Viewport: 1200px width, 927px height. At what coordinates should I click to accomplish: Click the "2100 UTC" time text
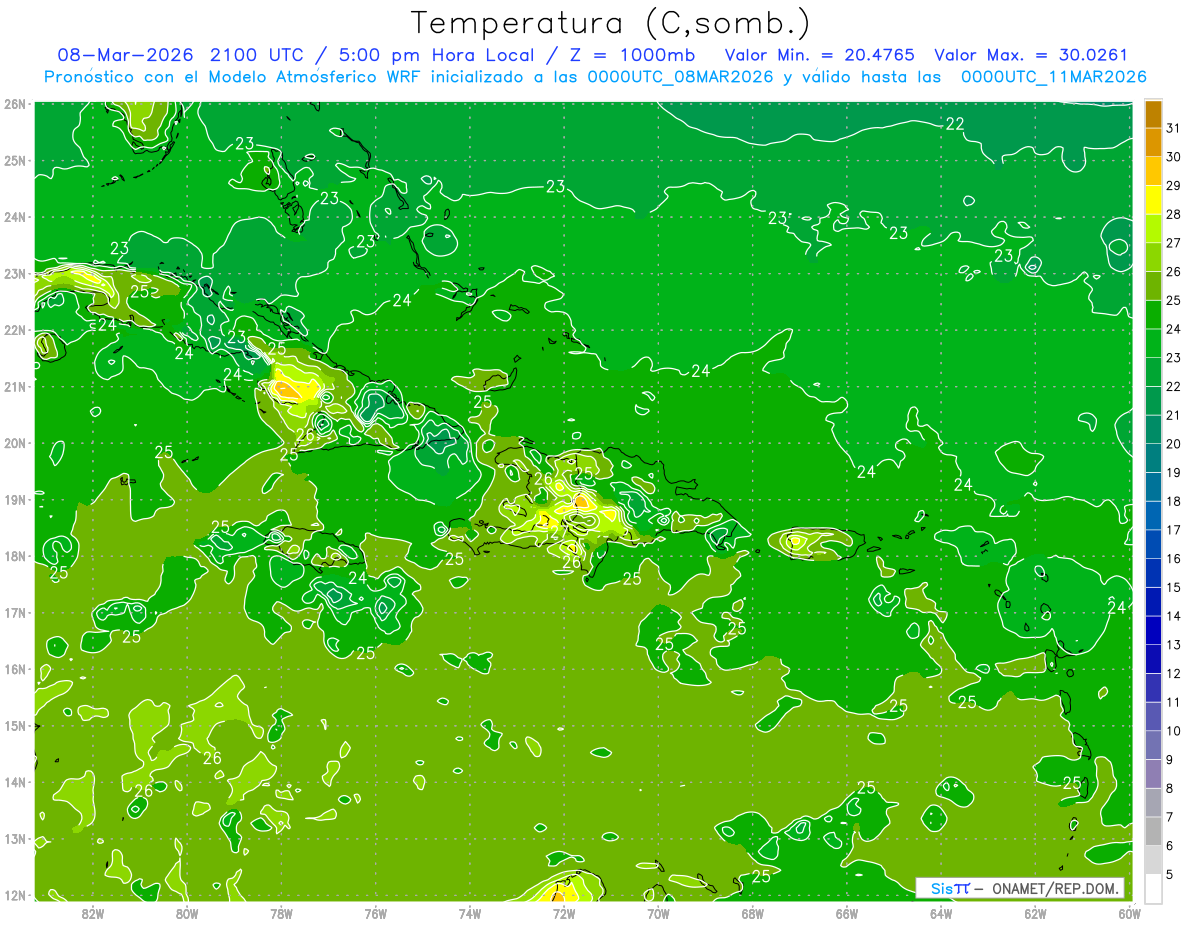coord(260,55)
